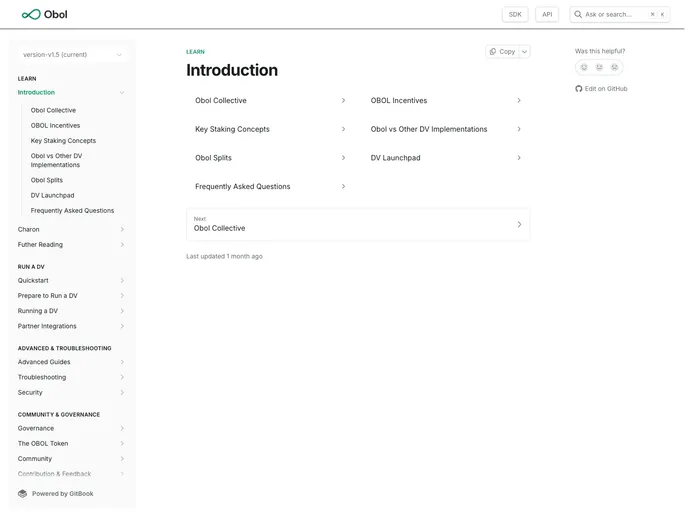688x512 pixels.
Task: Open Obol vs Other DV Implementations card
Action: point(446,129)
